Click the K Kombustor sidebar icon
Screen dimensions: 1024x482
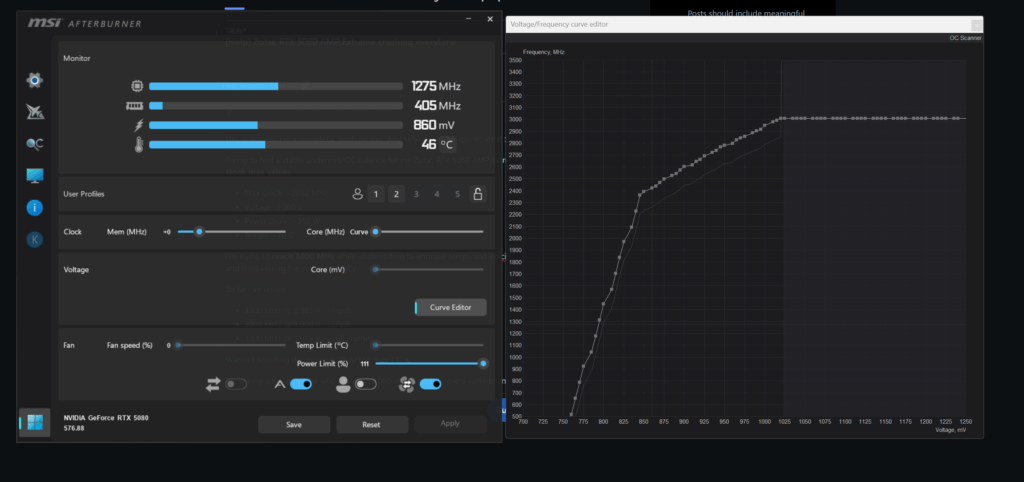[x=35, y=240]
